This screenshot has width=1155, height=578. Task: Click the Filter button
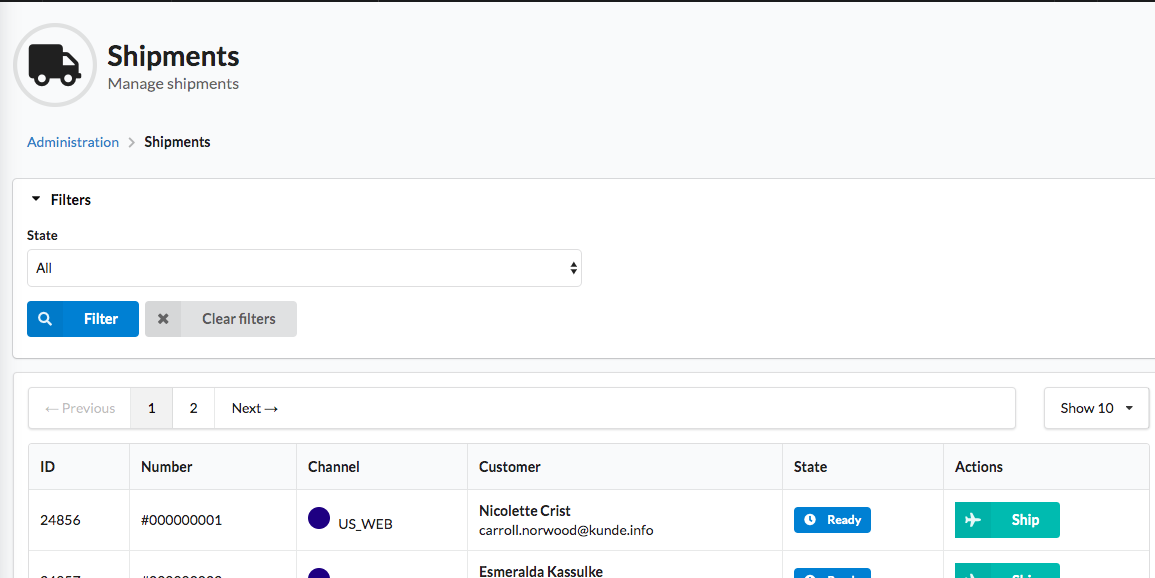coord(82,319)
